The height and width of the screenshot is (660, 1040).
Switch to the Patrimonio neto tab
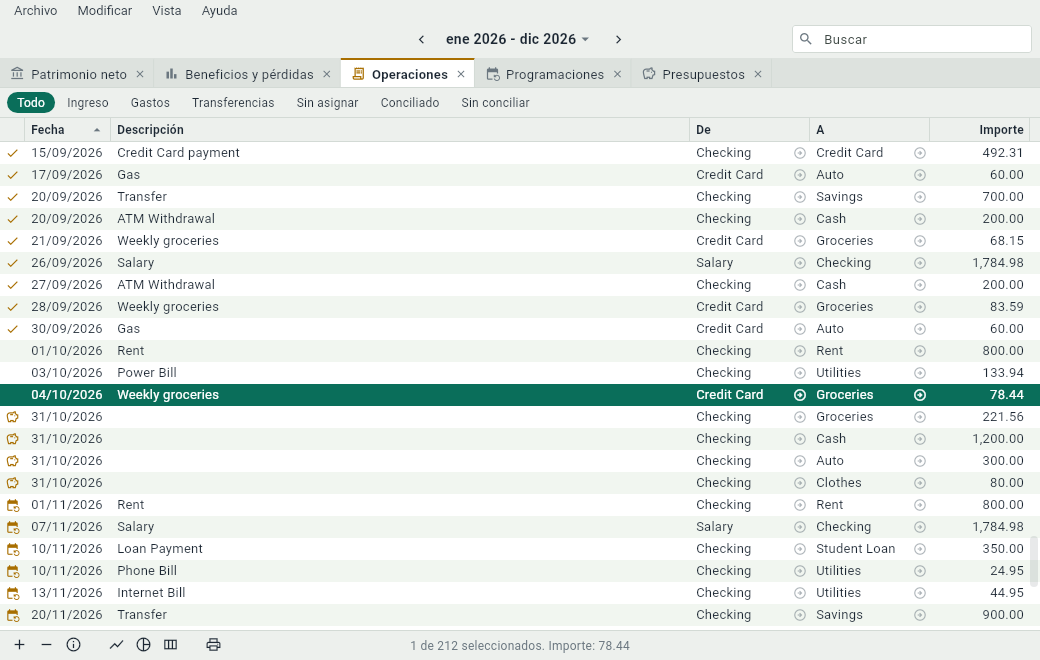point(78,74)
